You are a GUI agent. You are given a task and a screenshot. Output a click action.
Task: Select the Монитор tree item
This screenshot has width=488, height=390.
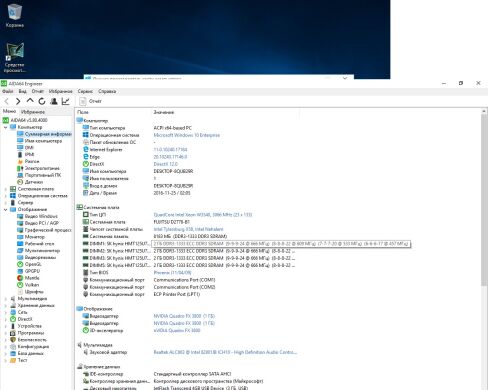(31, 237)
